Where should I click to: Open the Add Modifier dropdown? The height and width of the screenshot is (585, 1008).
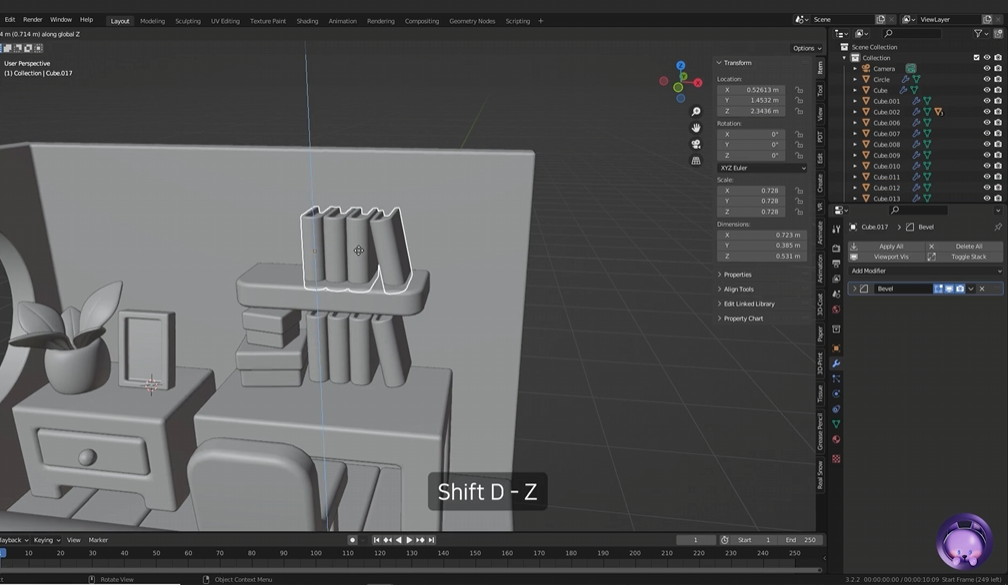tap(926, 271)
